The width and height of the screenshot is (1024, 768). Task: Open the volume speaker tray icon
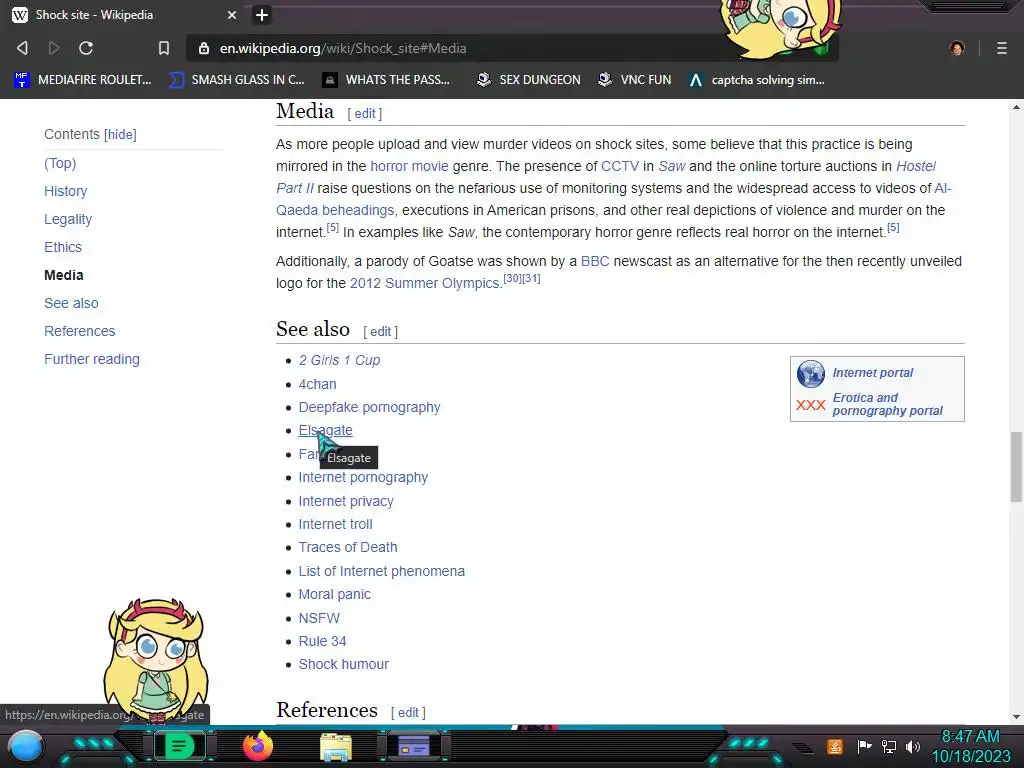[913, 746]
